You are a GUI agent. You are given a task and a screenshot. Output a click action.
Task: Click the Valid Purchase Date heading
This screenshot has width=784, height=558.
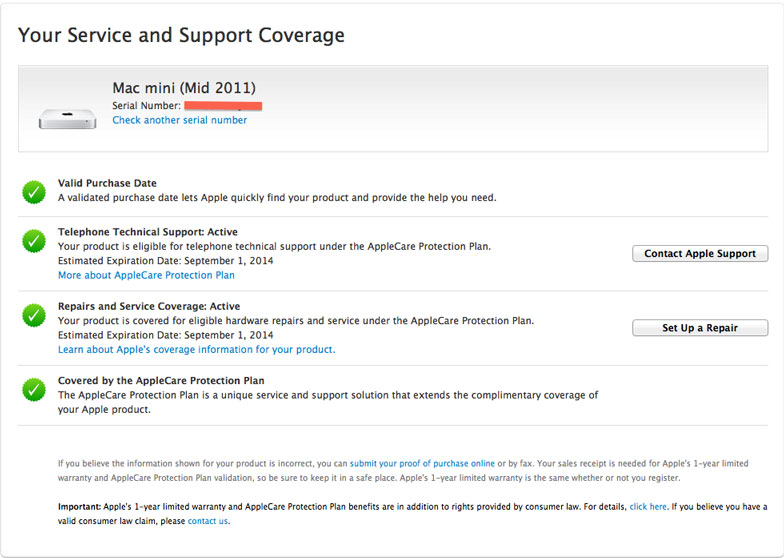(x=107, y=183)
